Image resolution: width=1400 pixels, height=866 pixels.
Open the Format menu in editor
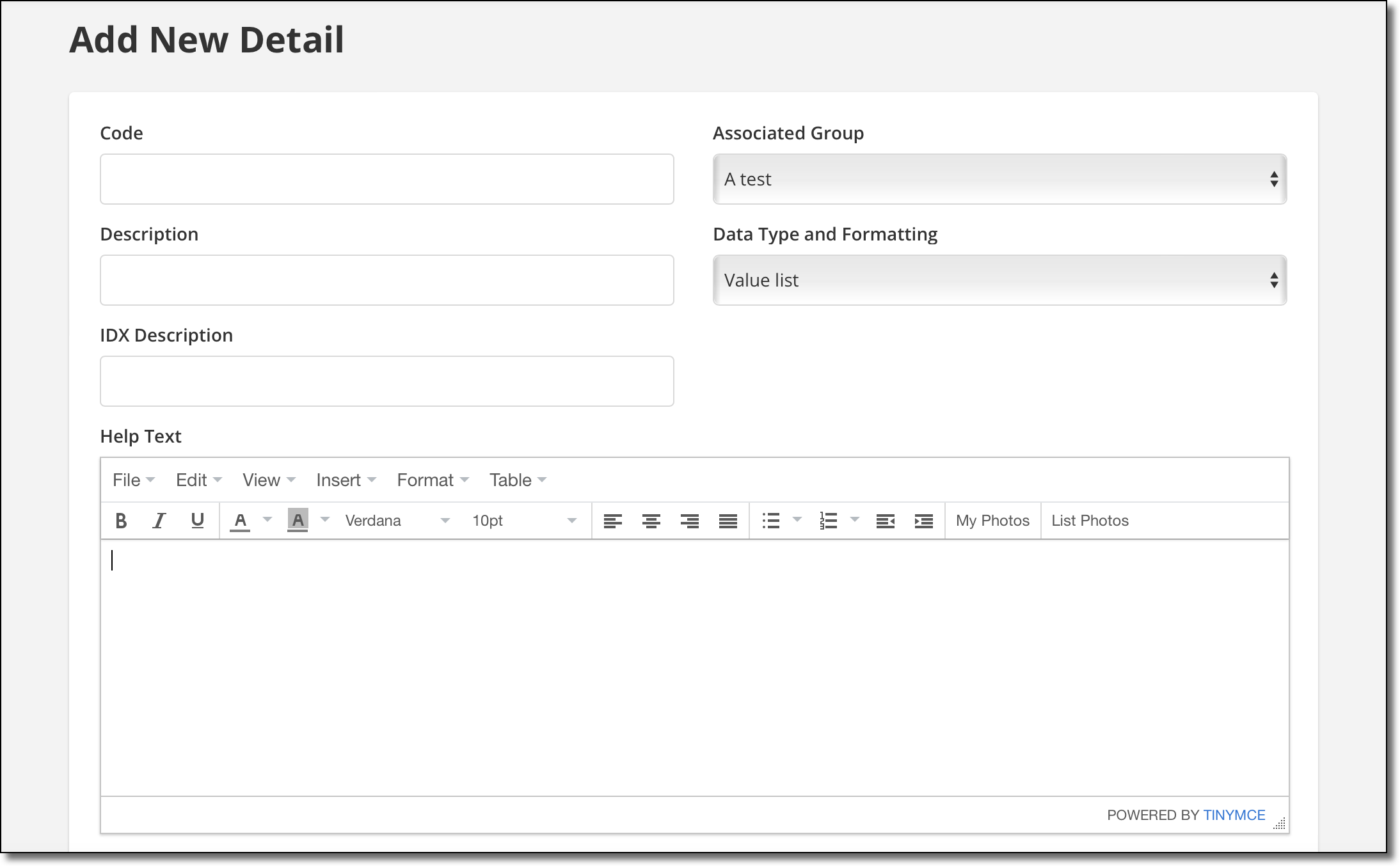point(433,480)
